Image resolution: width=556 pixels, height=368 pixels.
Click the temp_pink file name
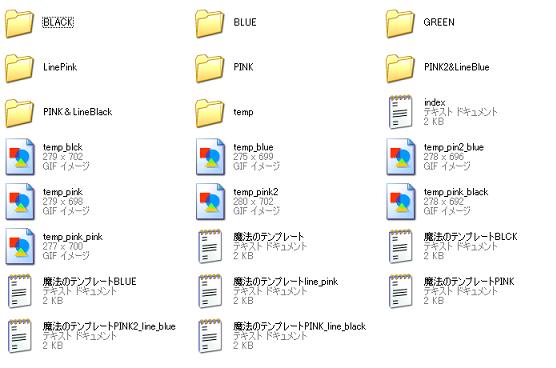(62, 192)
